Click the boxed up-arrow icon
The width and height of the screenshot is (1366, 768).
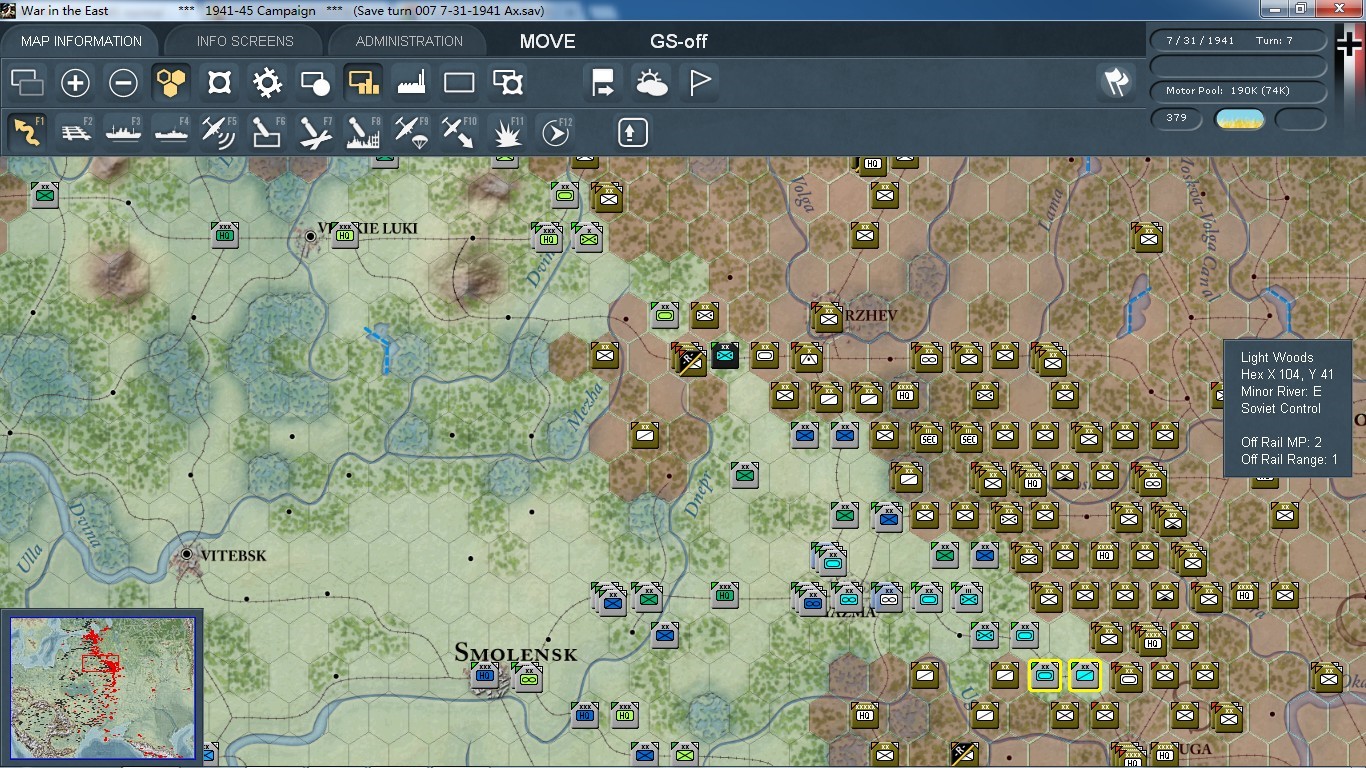[x=632, y=132]
